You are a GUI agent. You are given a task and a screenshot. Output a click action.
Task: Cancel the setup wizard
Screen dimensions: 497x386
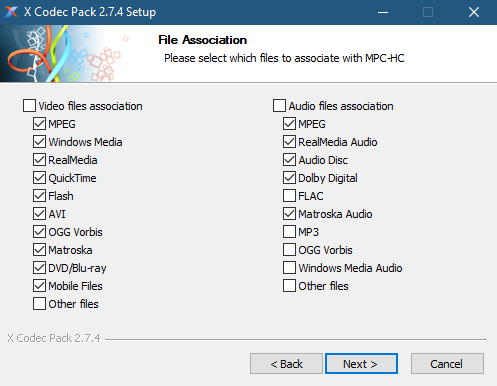click(x=447, y=364)
